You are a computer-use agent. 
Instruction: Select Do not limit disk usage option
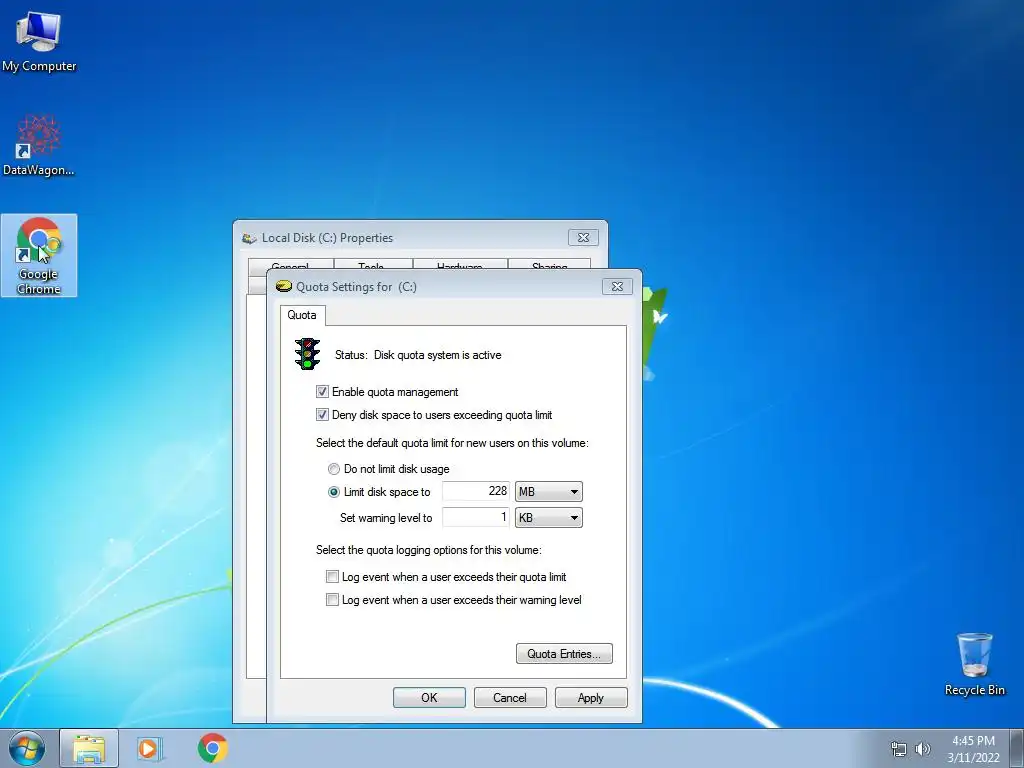pos(334,469)
